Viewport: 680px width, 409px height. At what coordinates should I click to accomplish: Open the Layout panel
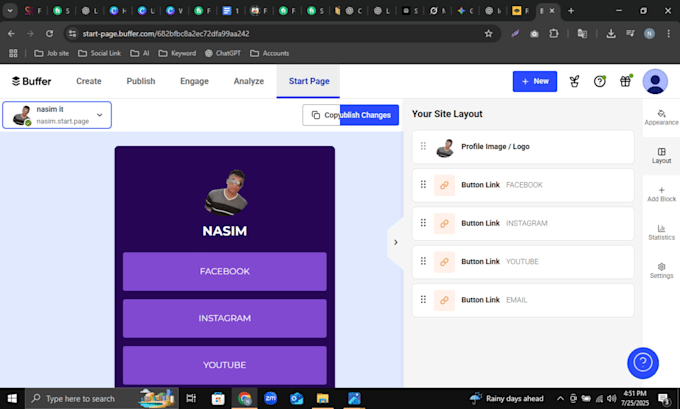pos(661,156)
